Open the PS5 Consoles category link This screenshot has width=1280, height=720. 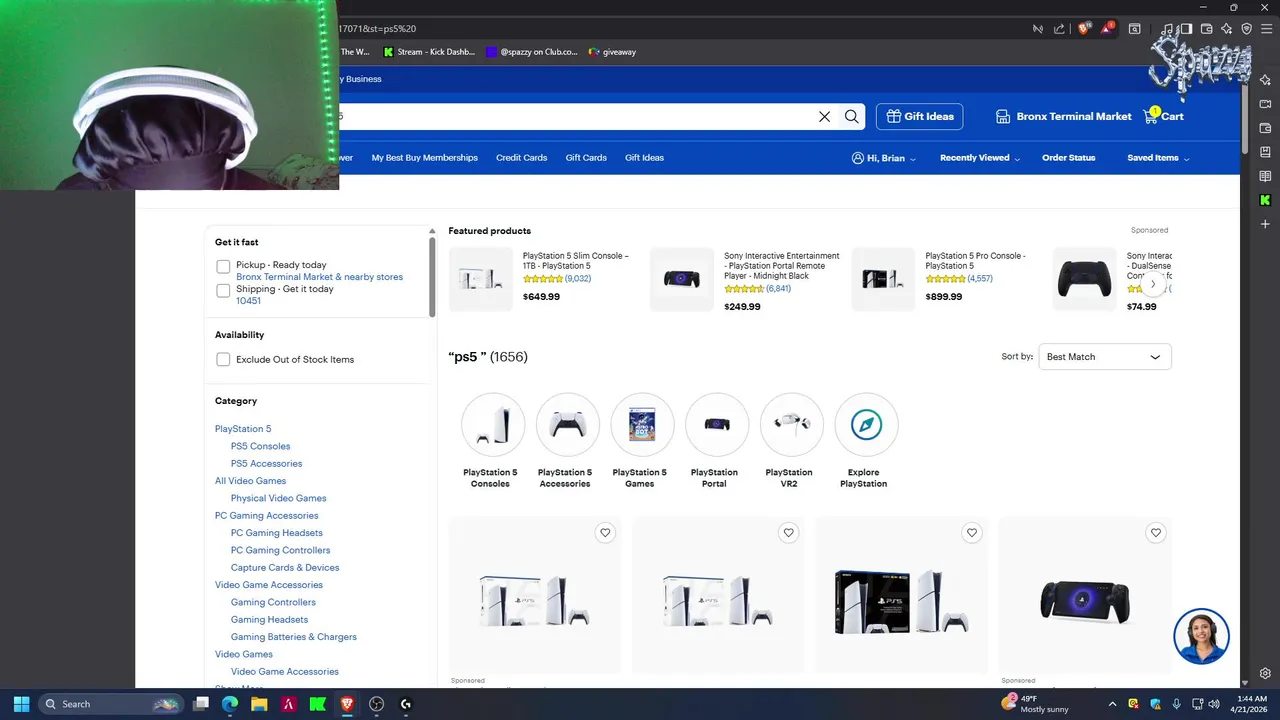260,446
